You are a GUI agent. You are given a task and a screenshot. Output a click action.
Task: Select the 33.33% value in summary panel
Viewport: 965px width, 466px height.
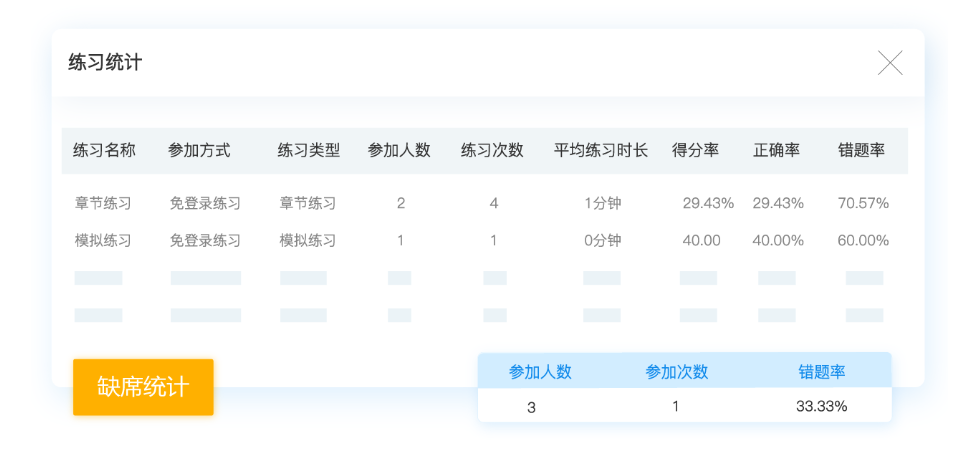pyautogui.click(x=822, y=406)
